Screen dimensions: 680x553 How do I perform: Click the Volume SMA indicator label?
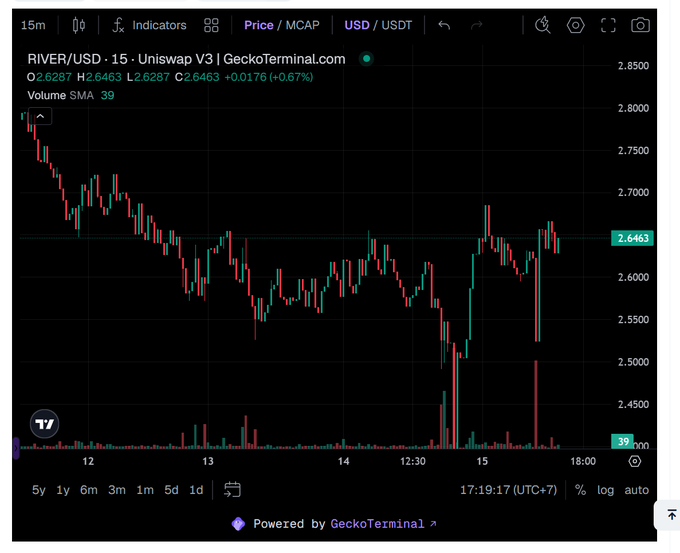pyautogui.click(x=60, y=95)
